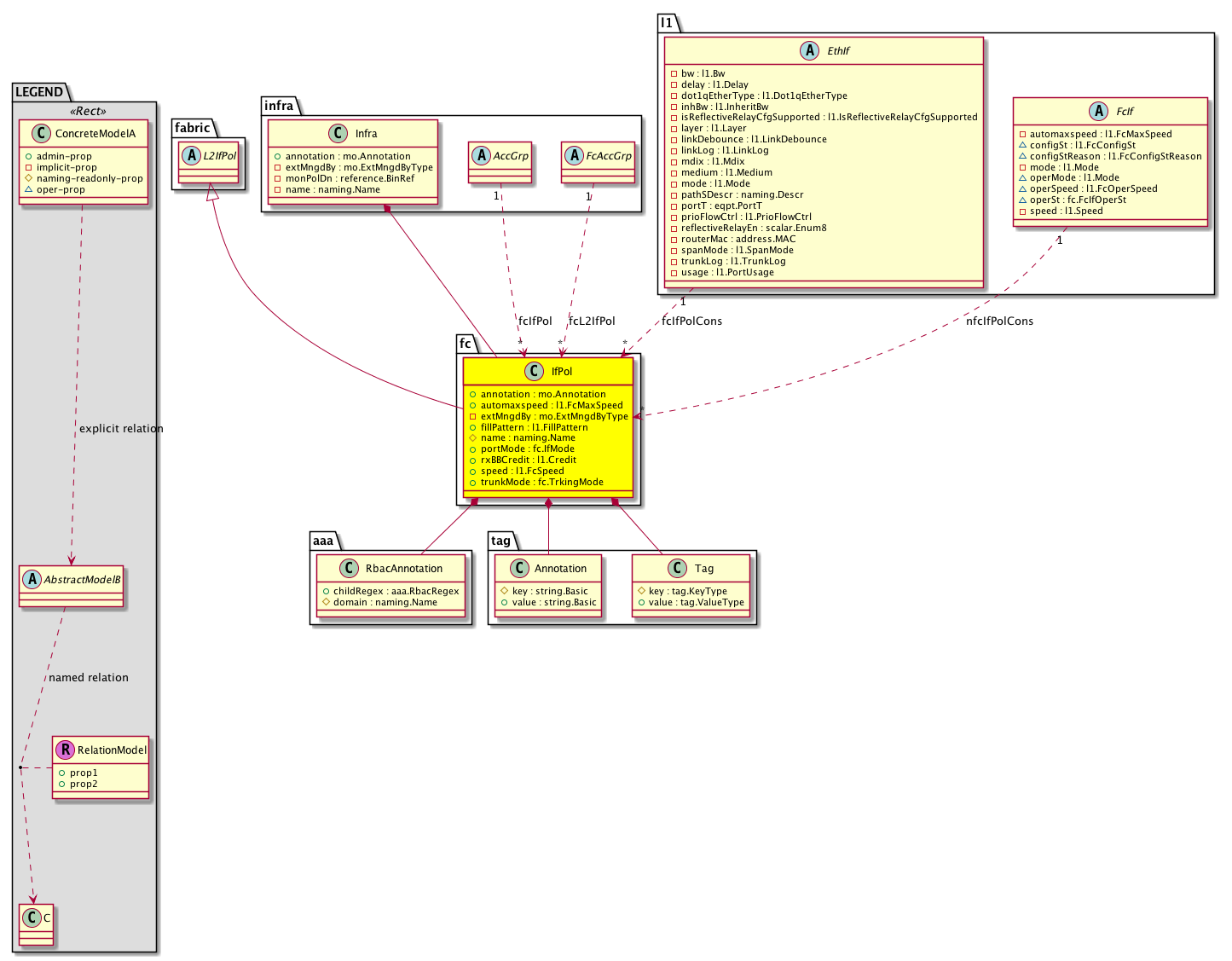The width and height of the screenshot is (1232, 961).
Task: Click the AccGrp abstract class icon
Action: coord(482,155)
